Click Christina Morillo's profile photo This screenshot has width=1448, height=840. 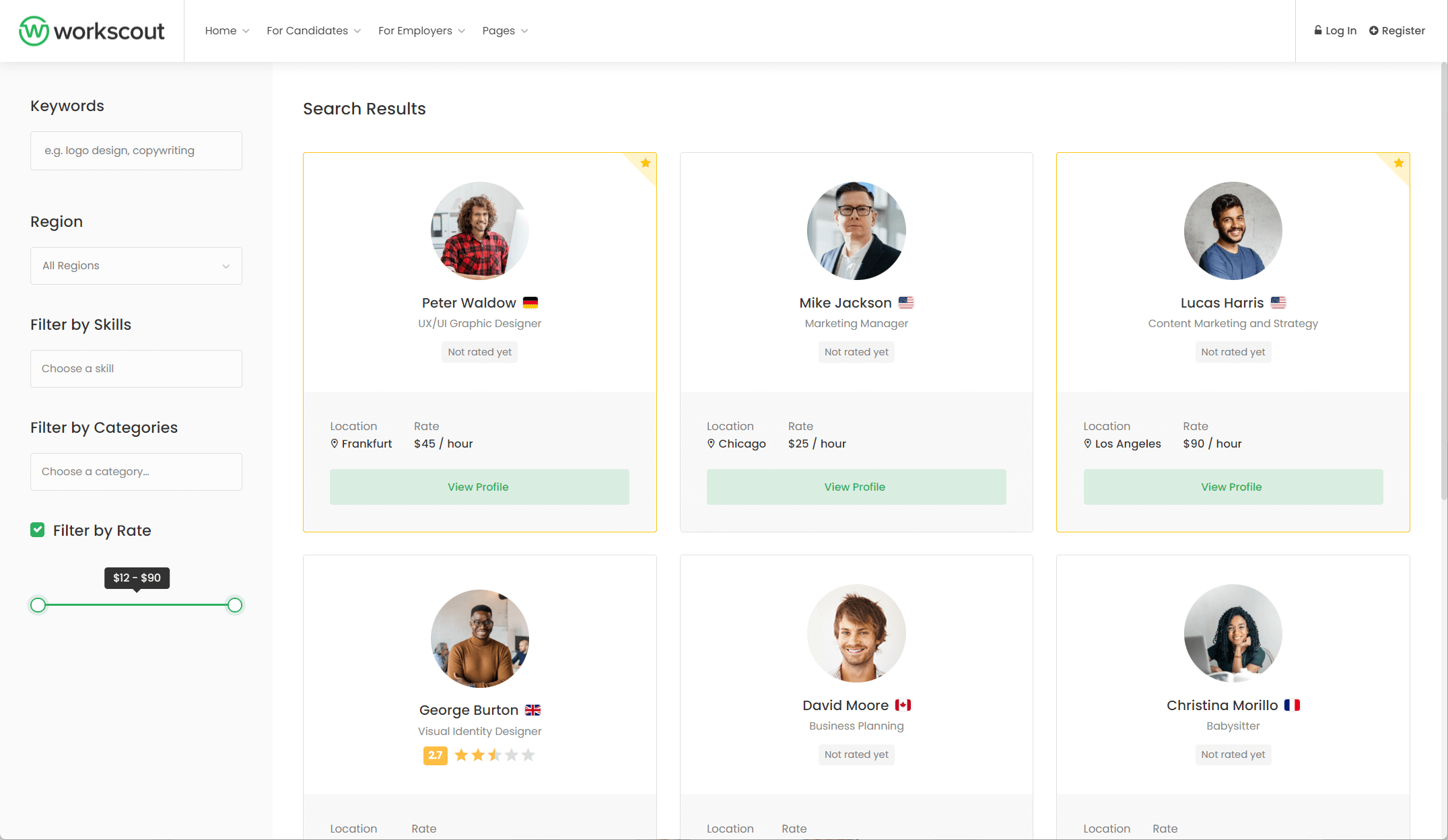click(1233, 633)
